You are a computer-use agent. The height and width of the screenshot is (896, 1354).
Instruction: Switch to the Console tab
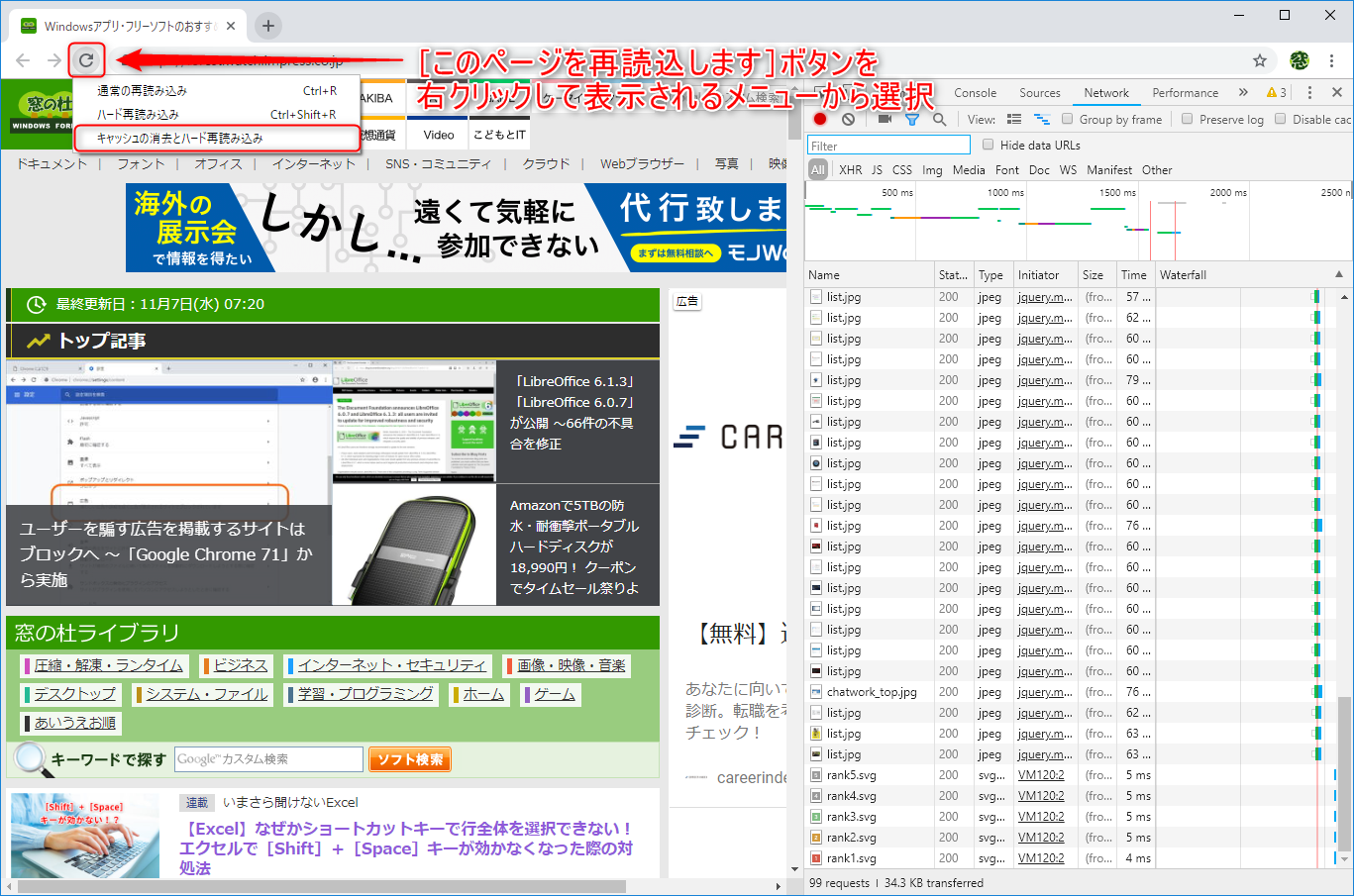(976, 92)
